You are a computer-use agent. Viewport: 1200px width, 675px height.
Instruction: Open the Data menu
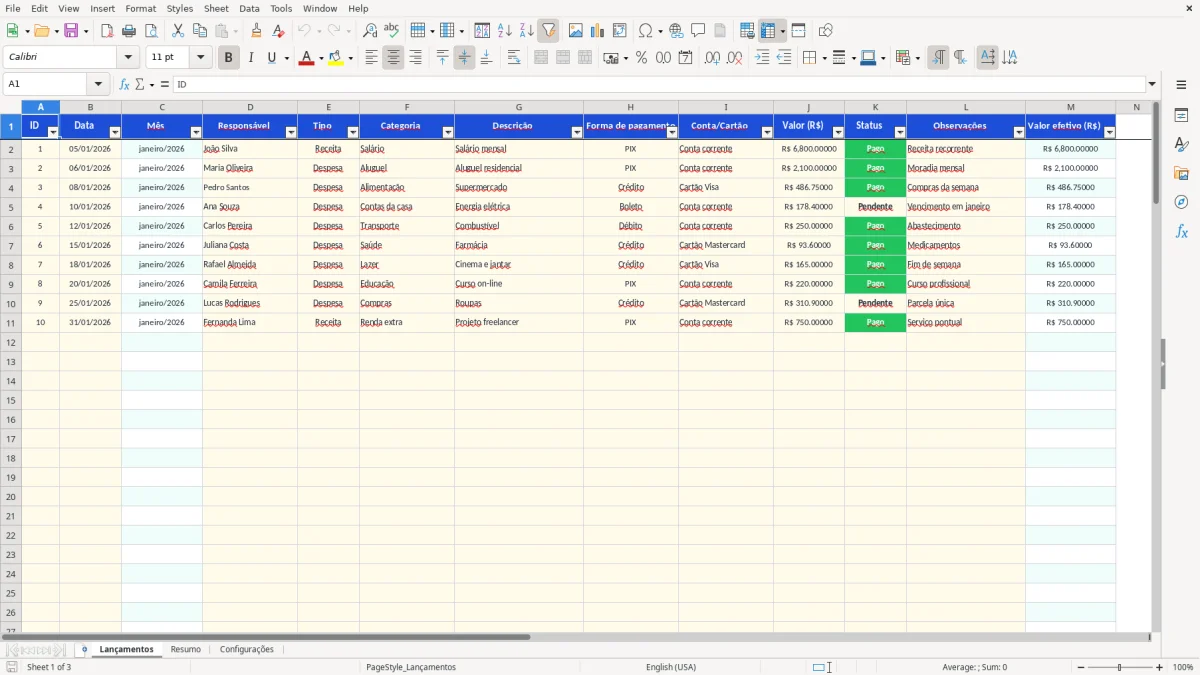pos(249,8)
